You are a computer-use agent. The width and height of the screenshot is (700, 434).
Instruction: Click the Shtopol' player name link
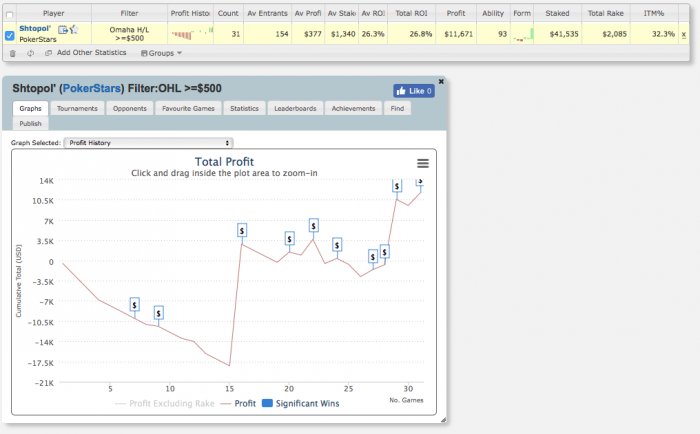(35, 29)
